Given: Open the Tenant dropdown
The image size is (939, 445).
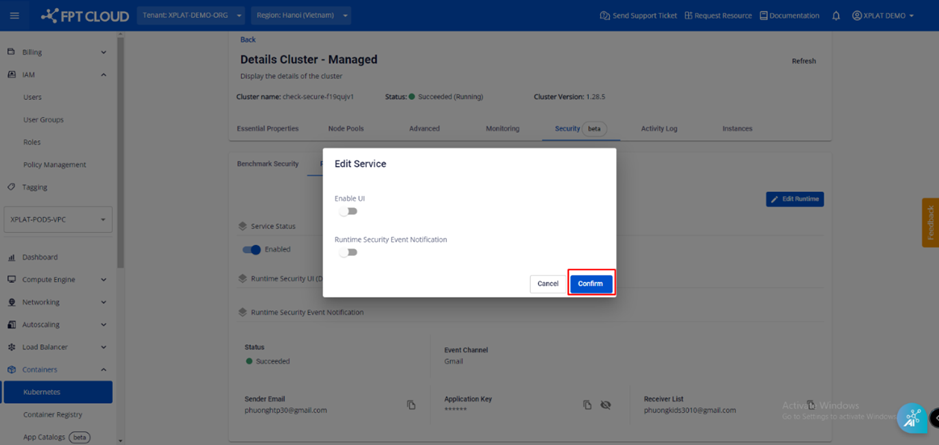Looking at the screenshot, I should pyautogui.click(x=190, y=16).
